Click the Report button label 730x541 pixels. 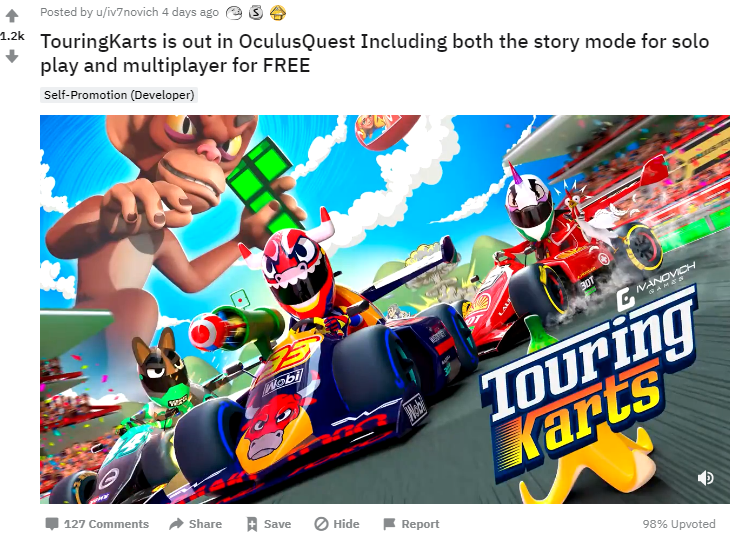point(420,524)
